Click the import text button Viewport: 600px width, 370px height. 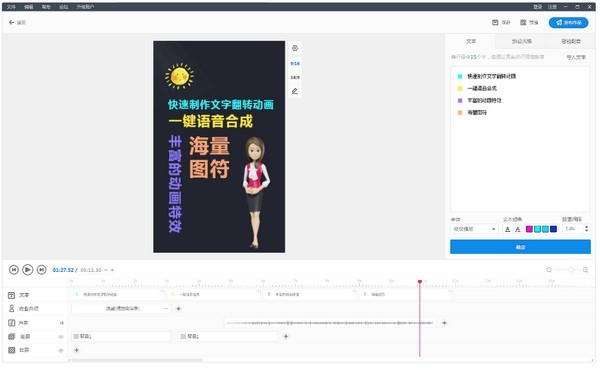(x=576, y=57)
